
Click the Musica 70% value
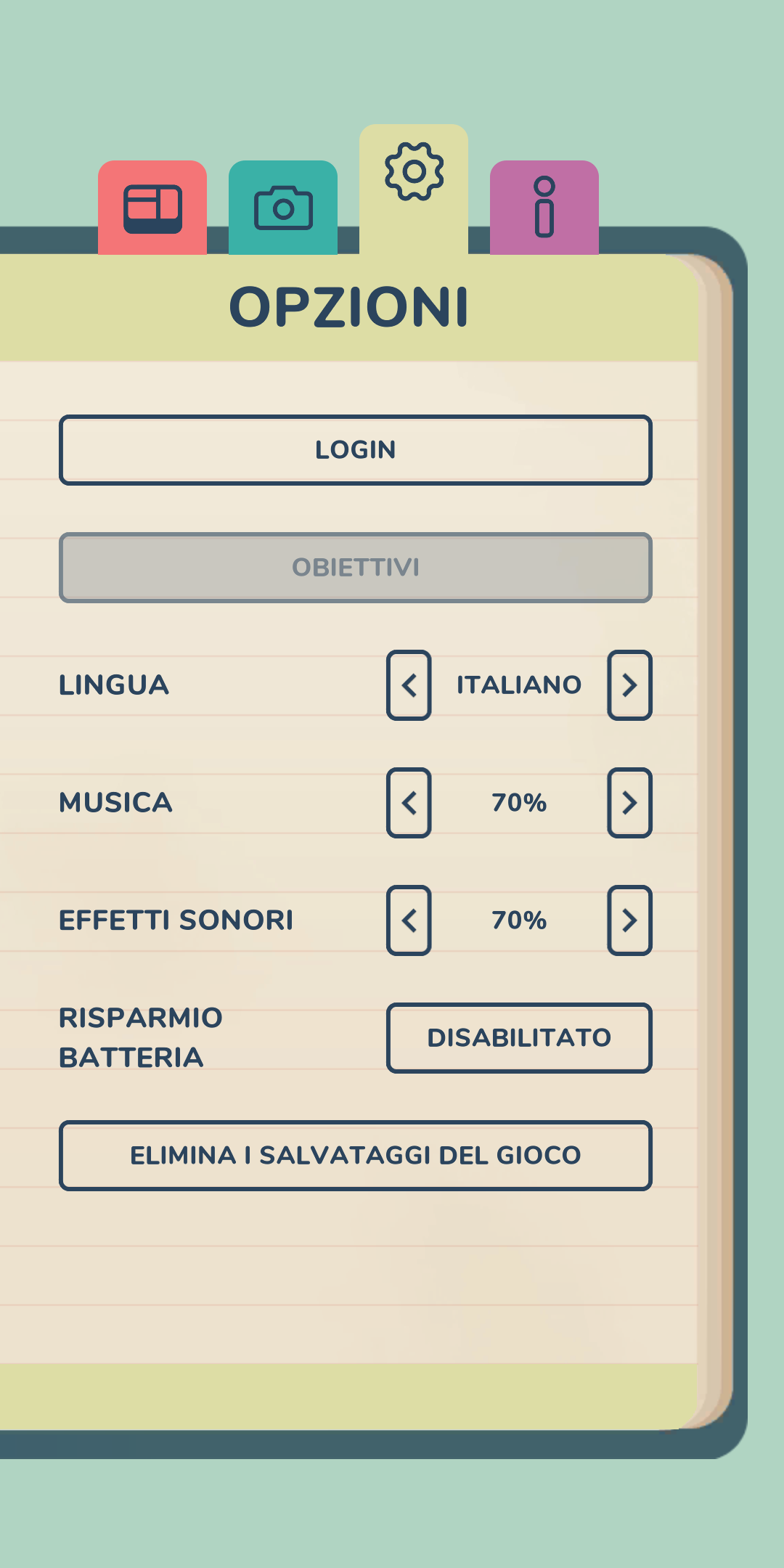(x=519, y=802)
